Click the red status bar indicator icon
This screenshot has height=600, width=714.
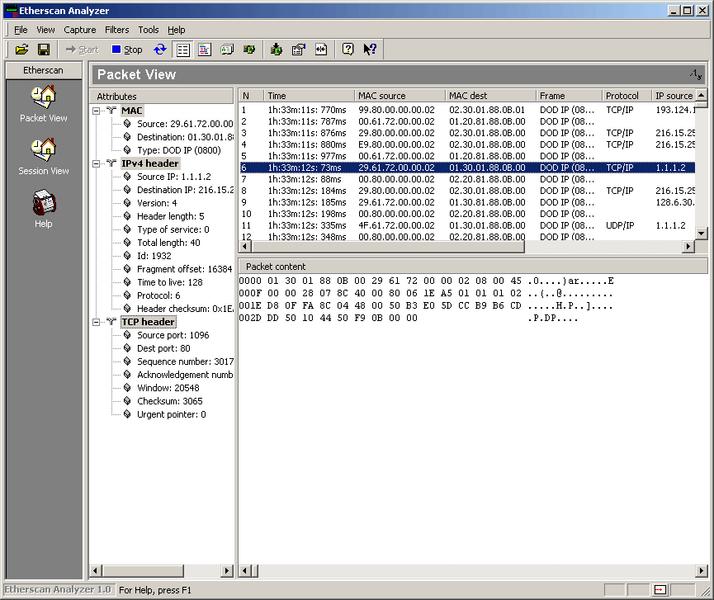point(659,590)
